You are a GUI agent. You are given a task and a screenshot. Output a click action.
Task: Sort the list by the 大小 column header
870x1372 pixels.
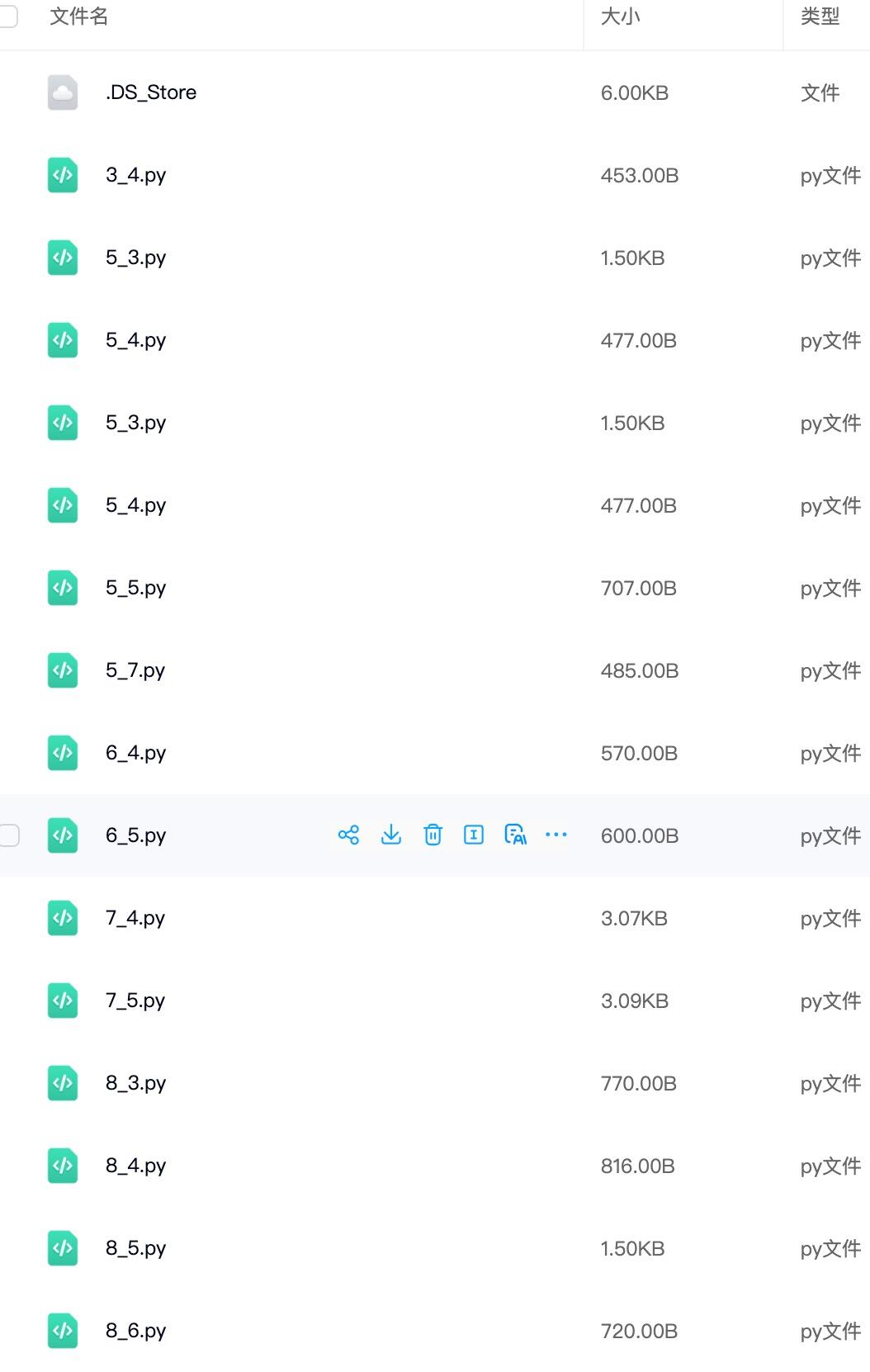click(x=621, y=17)
